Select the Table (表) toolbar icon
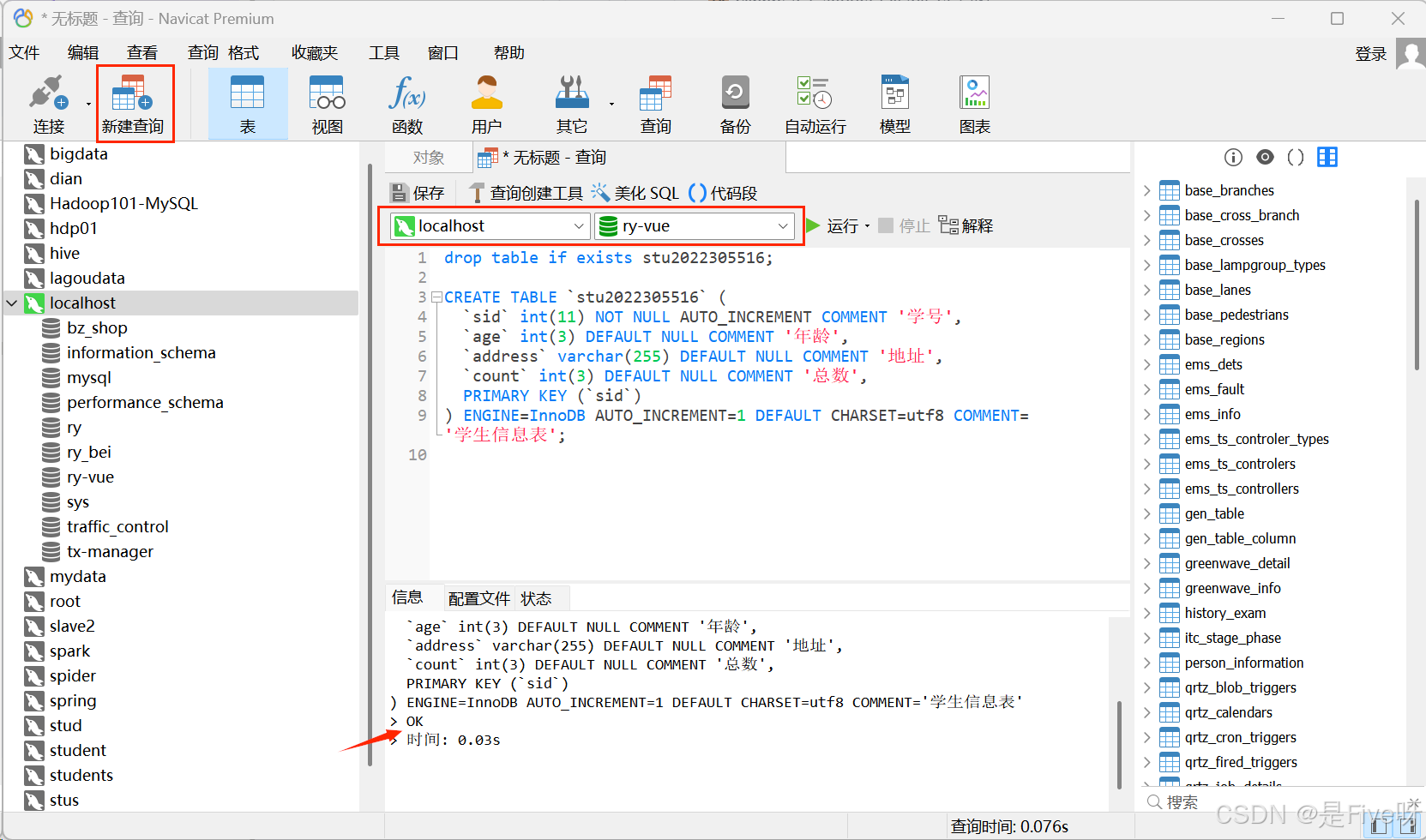 coord(248,104)
